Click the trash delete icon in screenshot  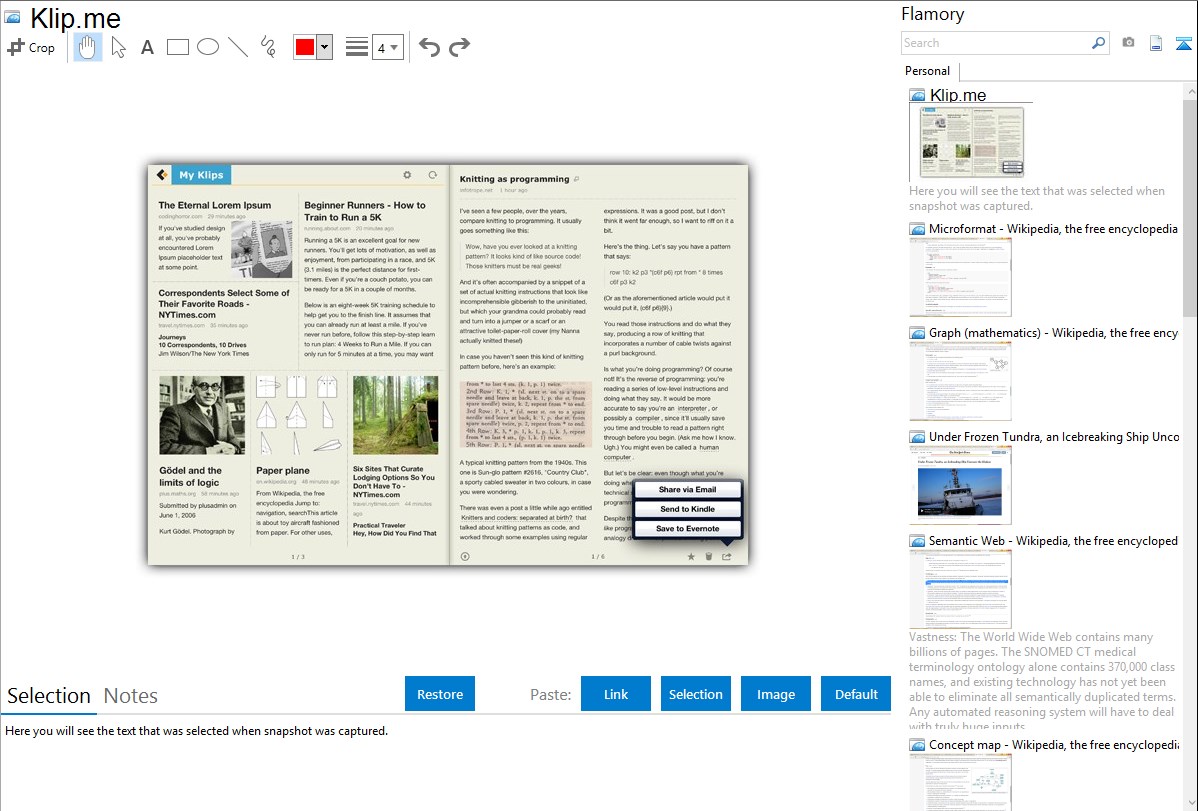708,556
